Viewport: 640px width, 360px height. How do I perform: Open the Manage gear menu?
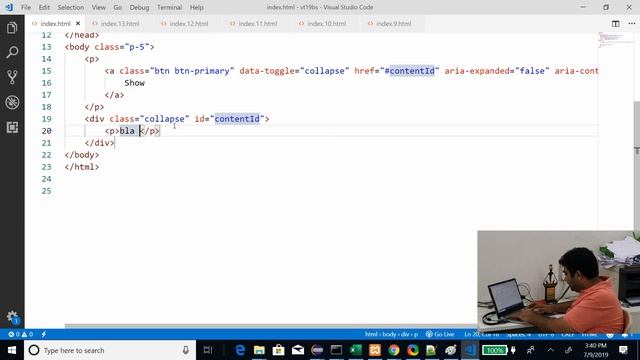[x=12, y=317]
